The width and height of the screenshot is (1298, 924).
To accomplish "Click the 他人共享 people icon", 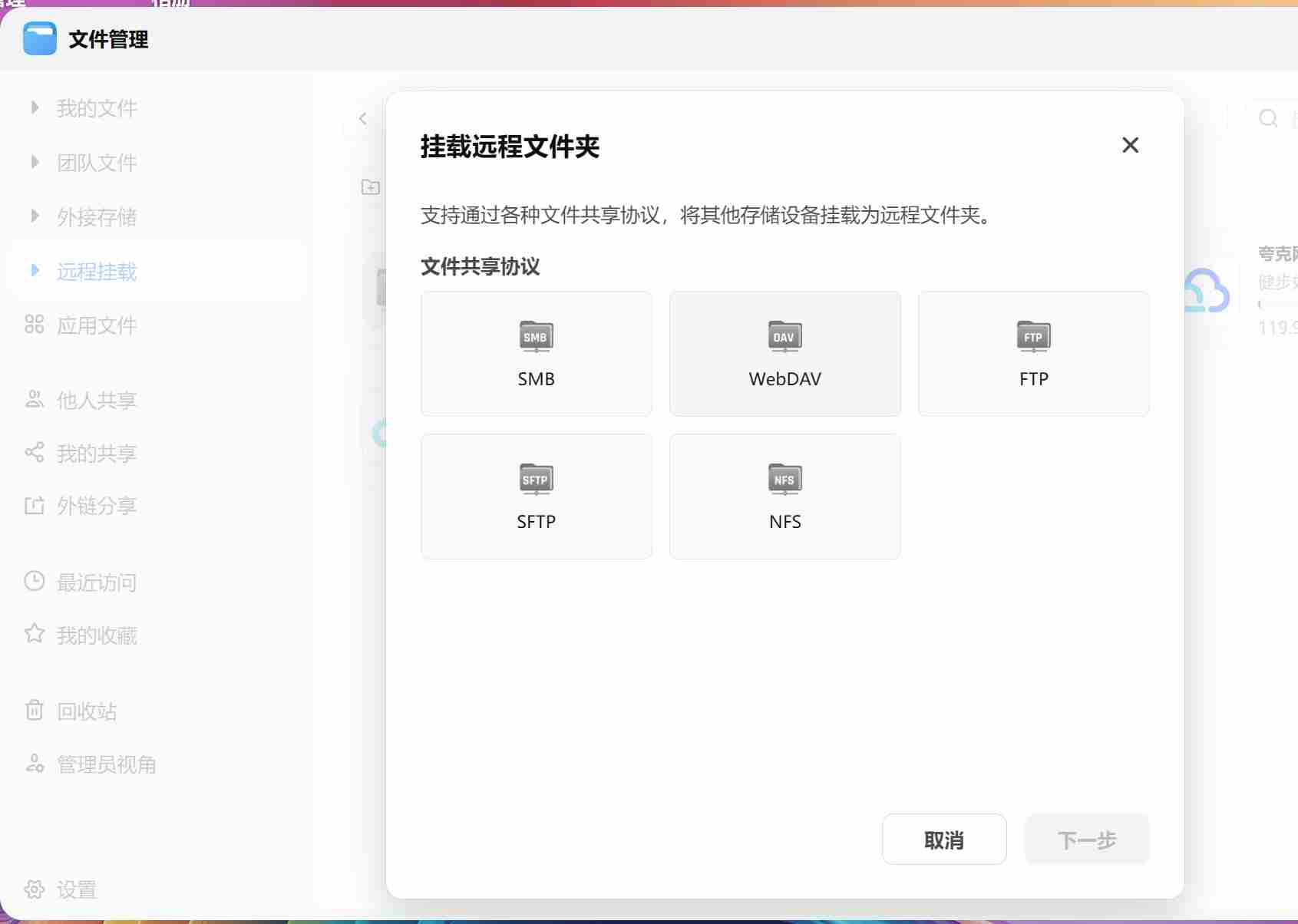I will click(35, 399).
